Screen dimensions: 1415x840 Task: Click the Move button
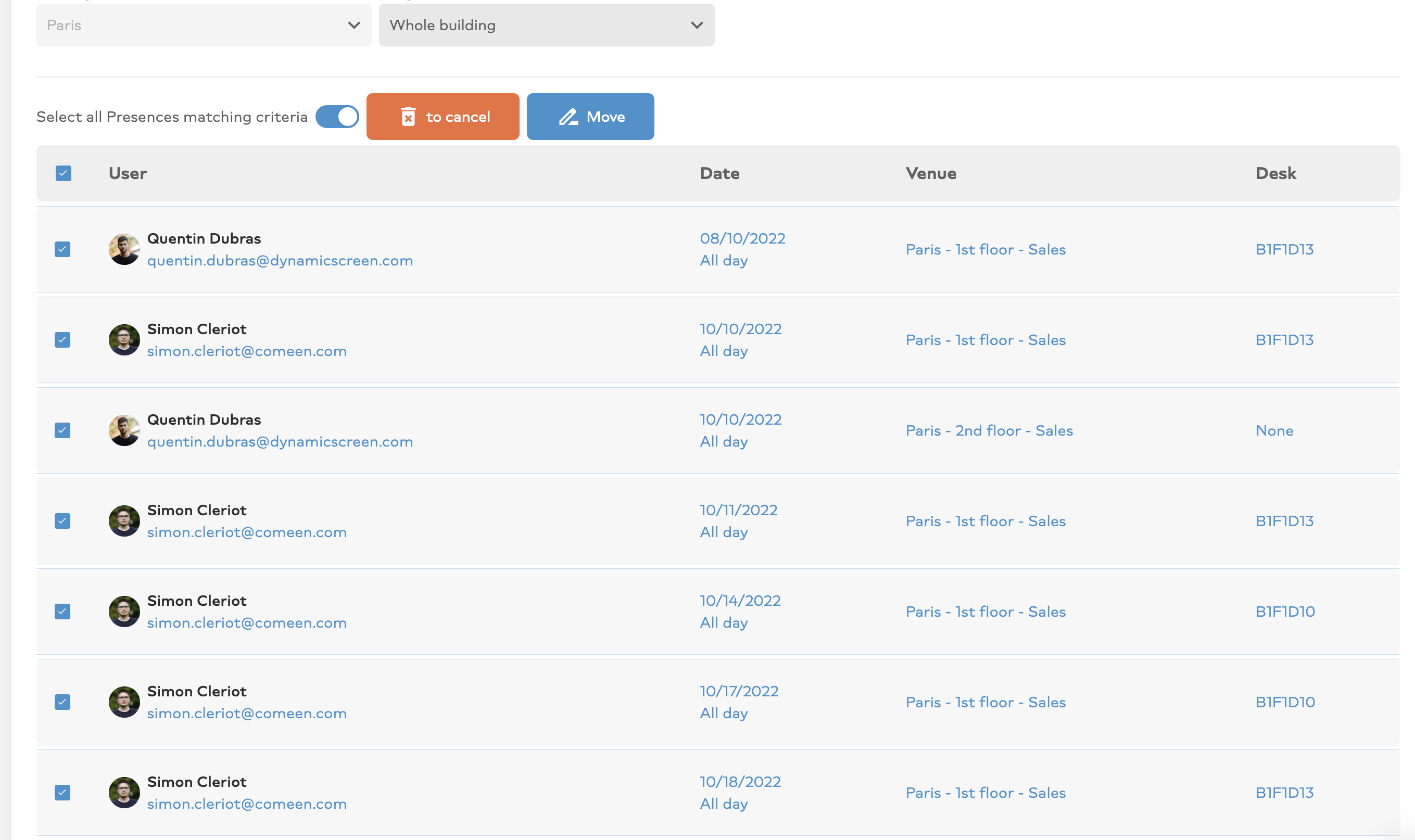tap(590, 117)
